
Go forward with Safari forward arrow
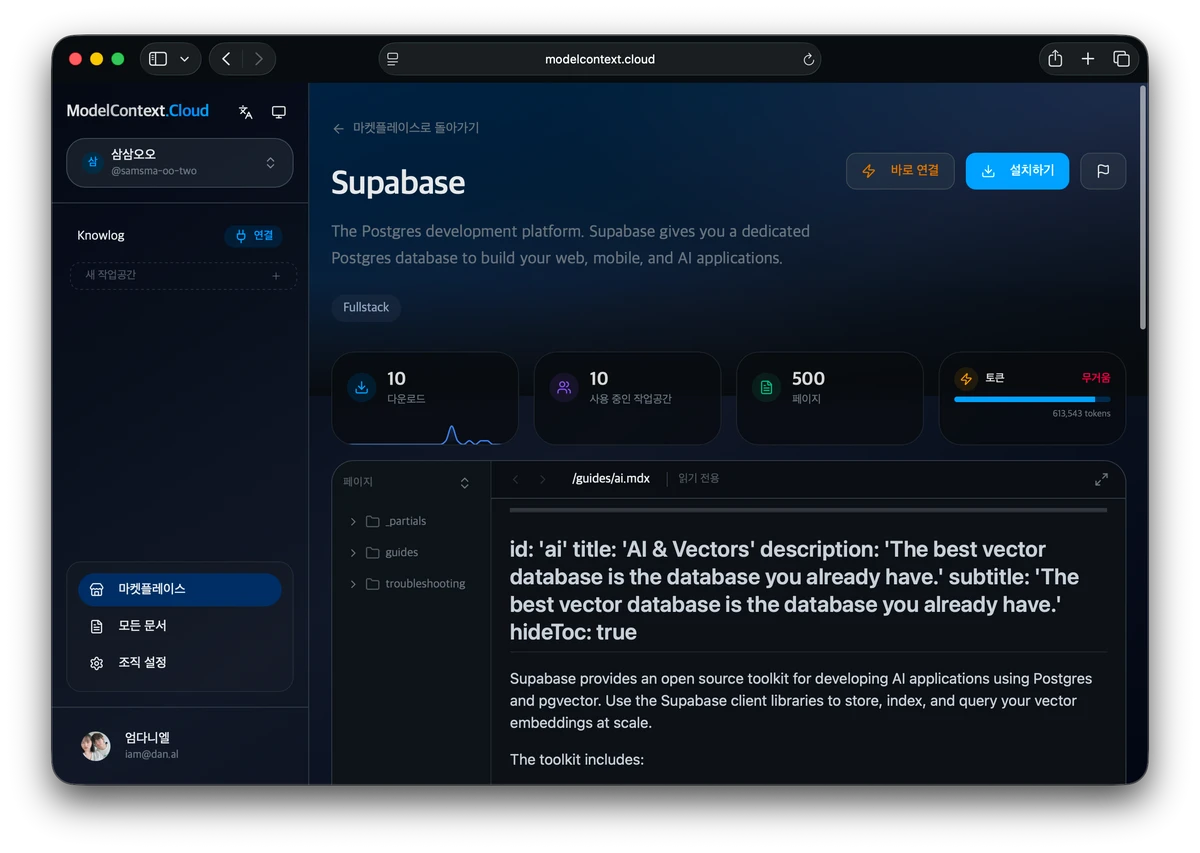click(x=258, y=59)
